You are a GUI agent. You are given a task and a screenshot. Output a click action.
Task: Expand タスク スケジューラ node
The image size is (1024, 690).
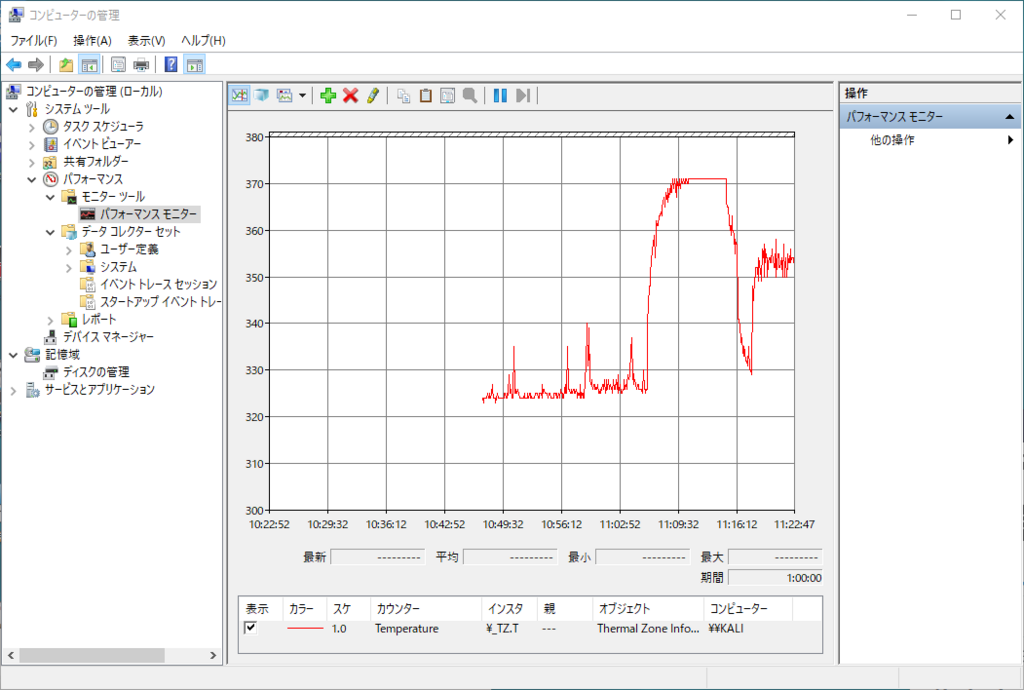point(31,127)
